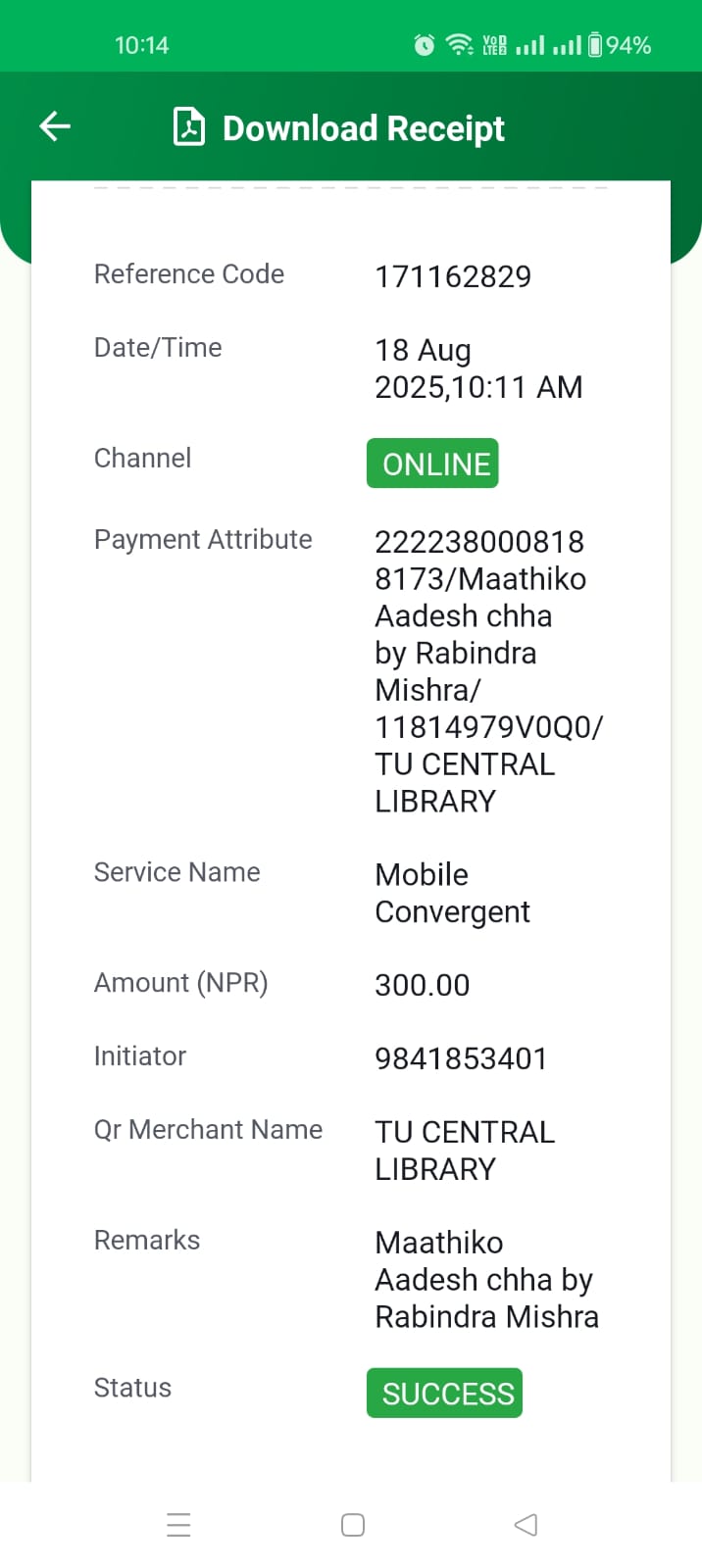
Task: Tap the PDF document icon
Action: click(189, 127)
